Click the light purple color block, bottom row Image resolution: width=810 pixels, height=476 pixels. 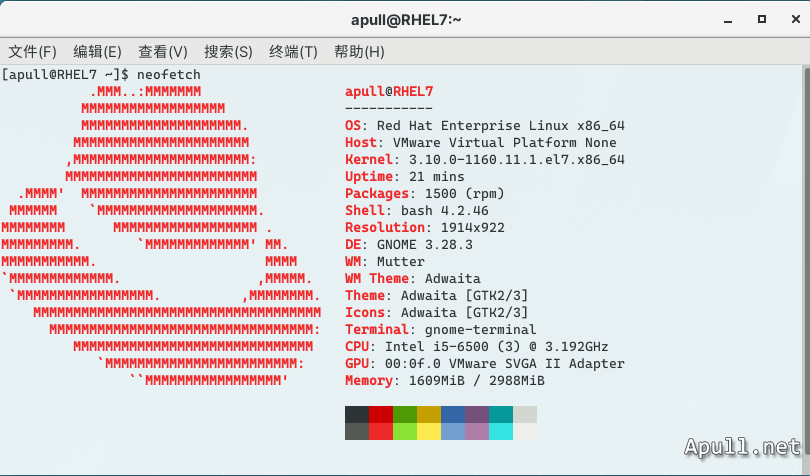coord(477,432)
